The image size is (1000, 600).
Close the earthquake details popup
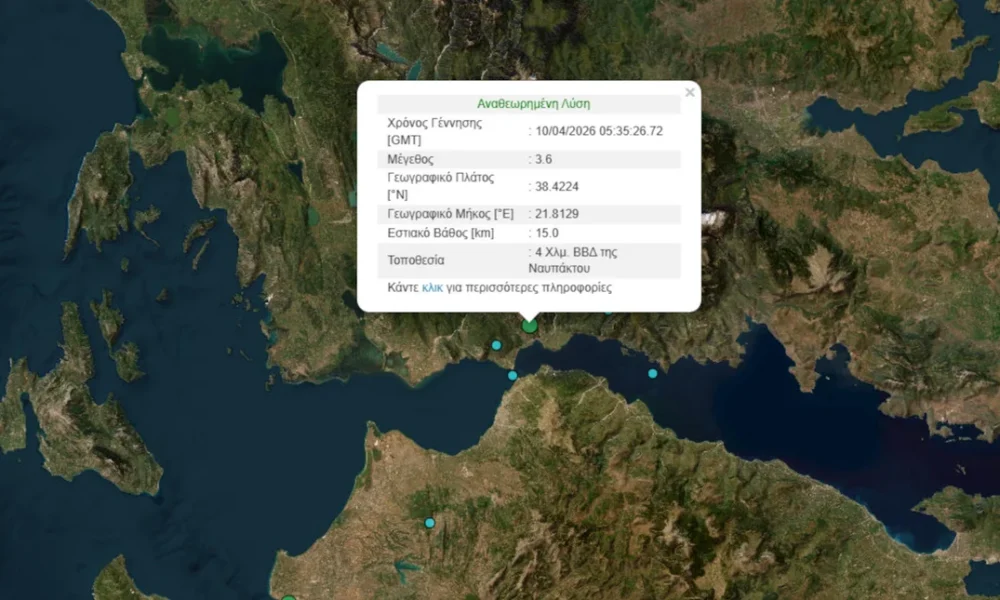pyautogui.click(x=689, y=91)
